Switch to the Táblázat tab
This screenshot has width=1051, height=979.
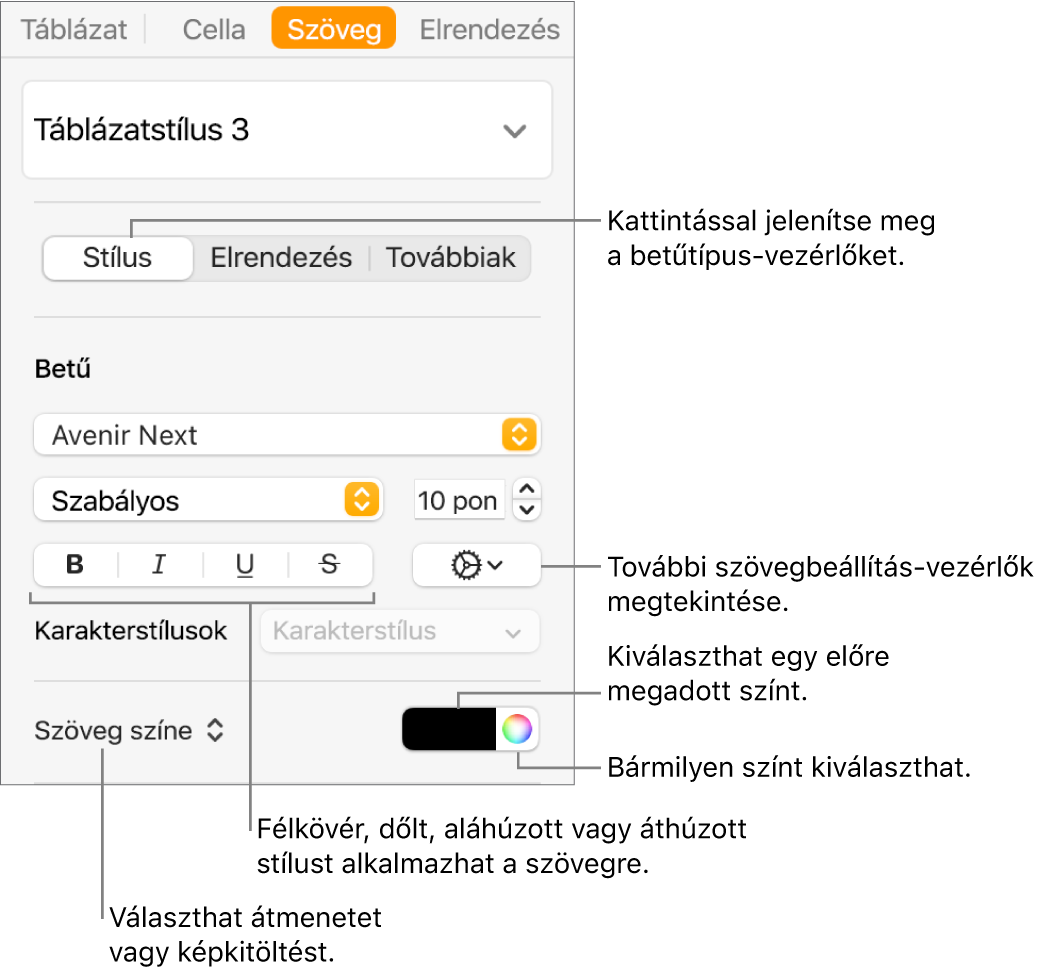(74, 29)
